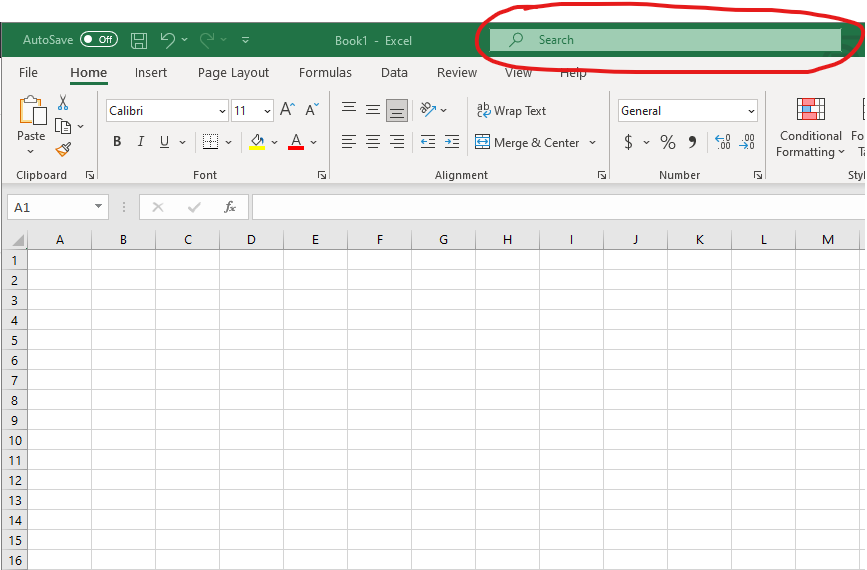The width and height of the screenshot is (867, 570).
Task: Expand Merge & Center options arrow
Action: [592, 143]
